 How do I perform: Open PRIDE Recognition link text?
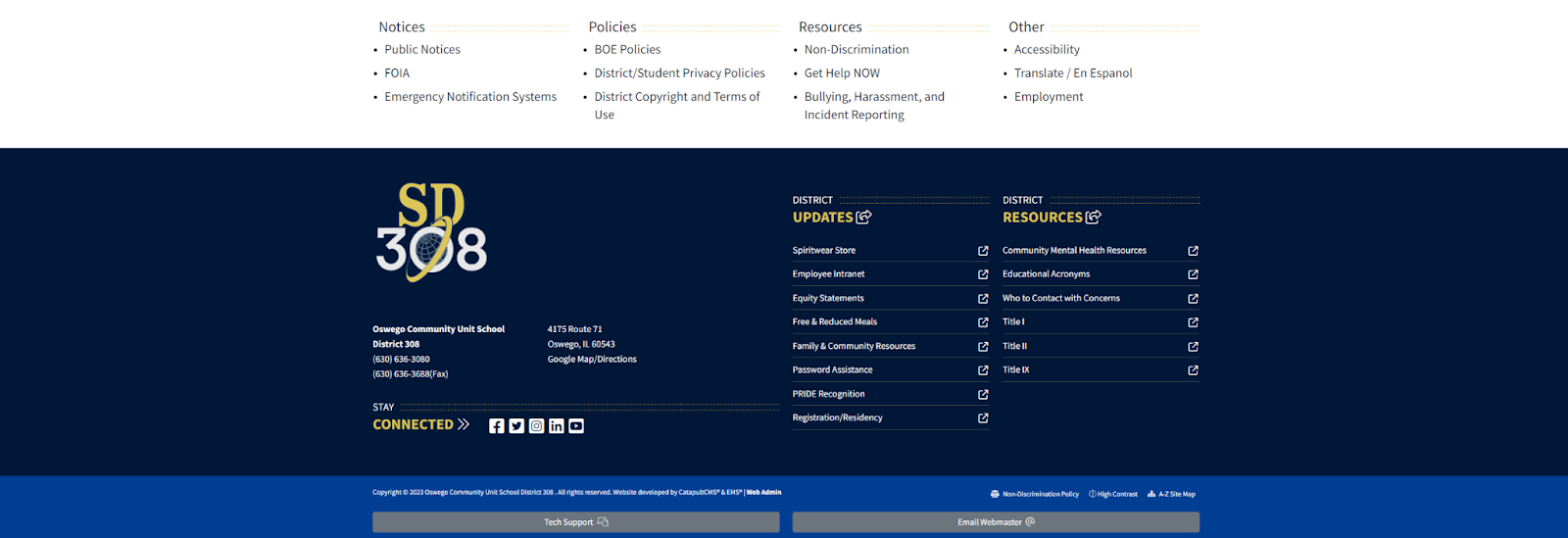828,395
